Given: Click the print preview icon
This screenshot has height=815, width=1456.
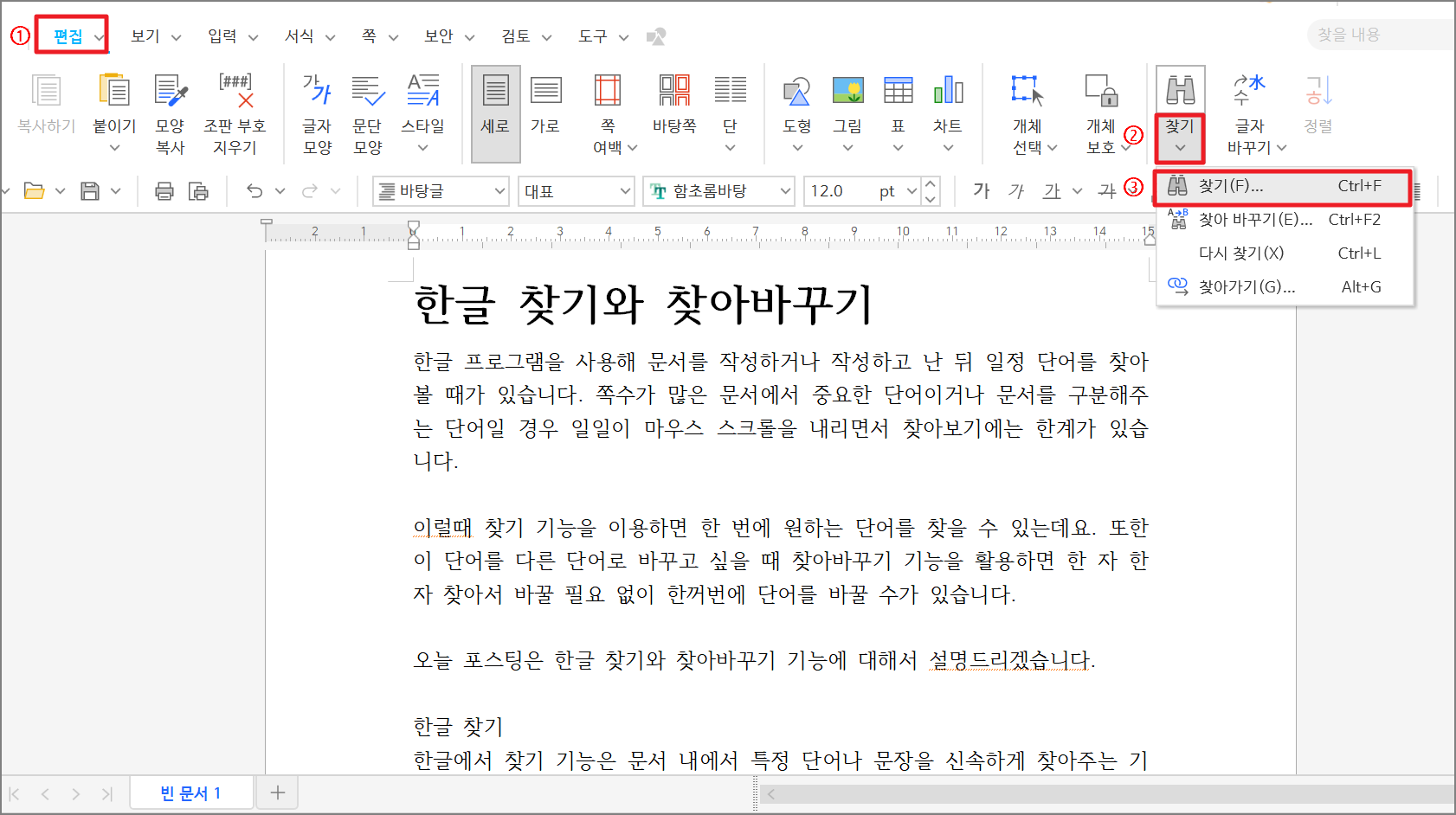Looking at the screenshot, I should pos(199,190).
